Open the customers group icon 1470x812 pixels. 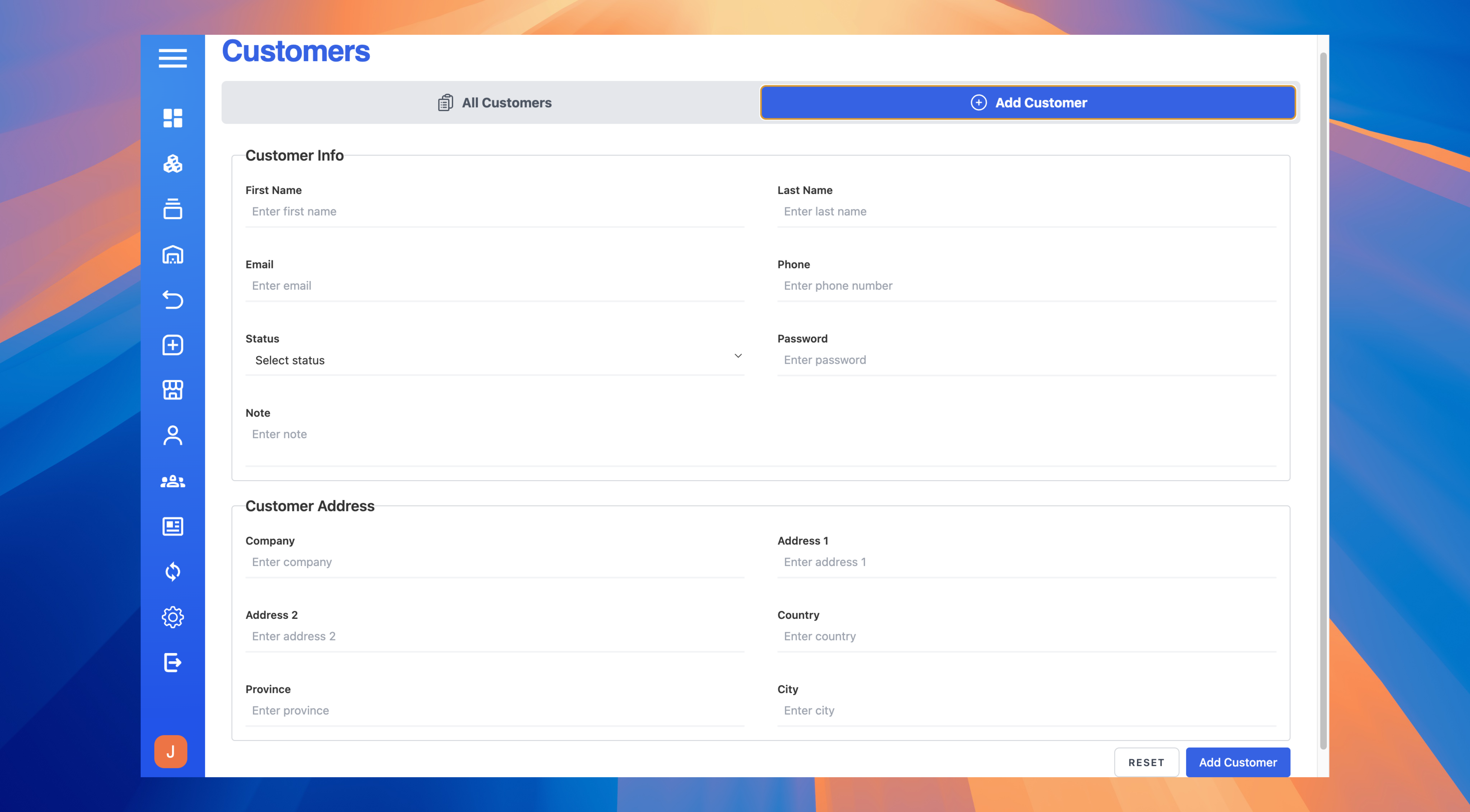(x=172, y=481)
